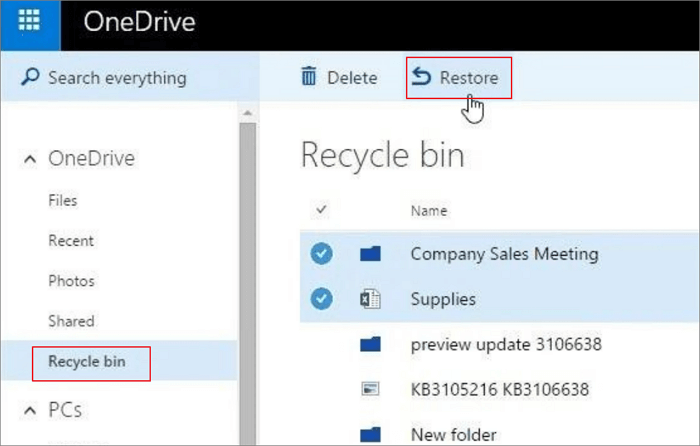Viewport: 700px width, 446px height.
Task: Select Shared in the navigation pane
Action: [x=71, y=321]
